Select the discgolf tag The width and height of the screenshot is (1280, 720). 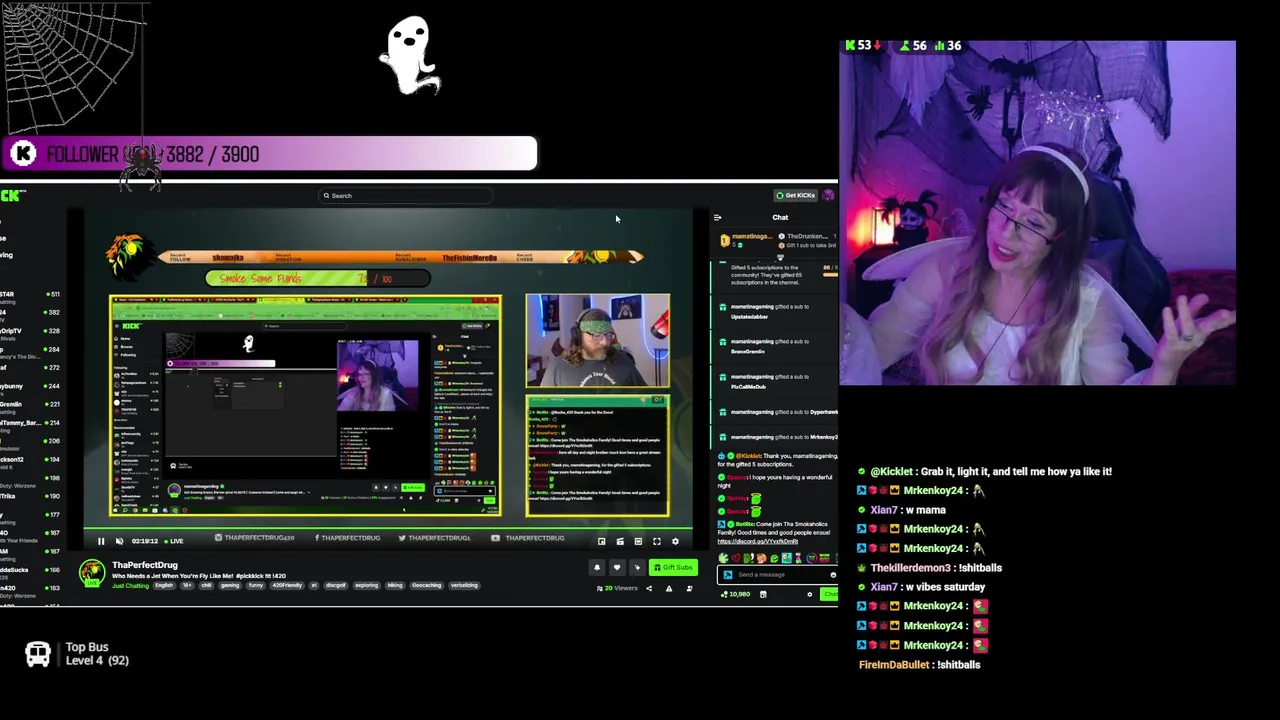[x=335, y=585]
